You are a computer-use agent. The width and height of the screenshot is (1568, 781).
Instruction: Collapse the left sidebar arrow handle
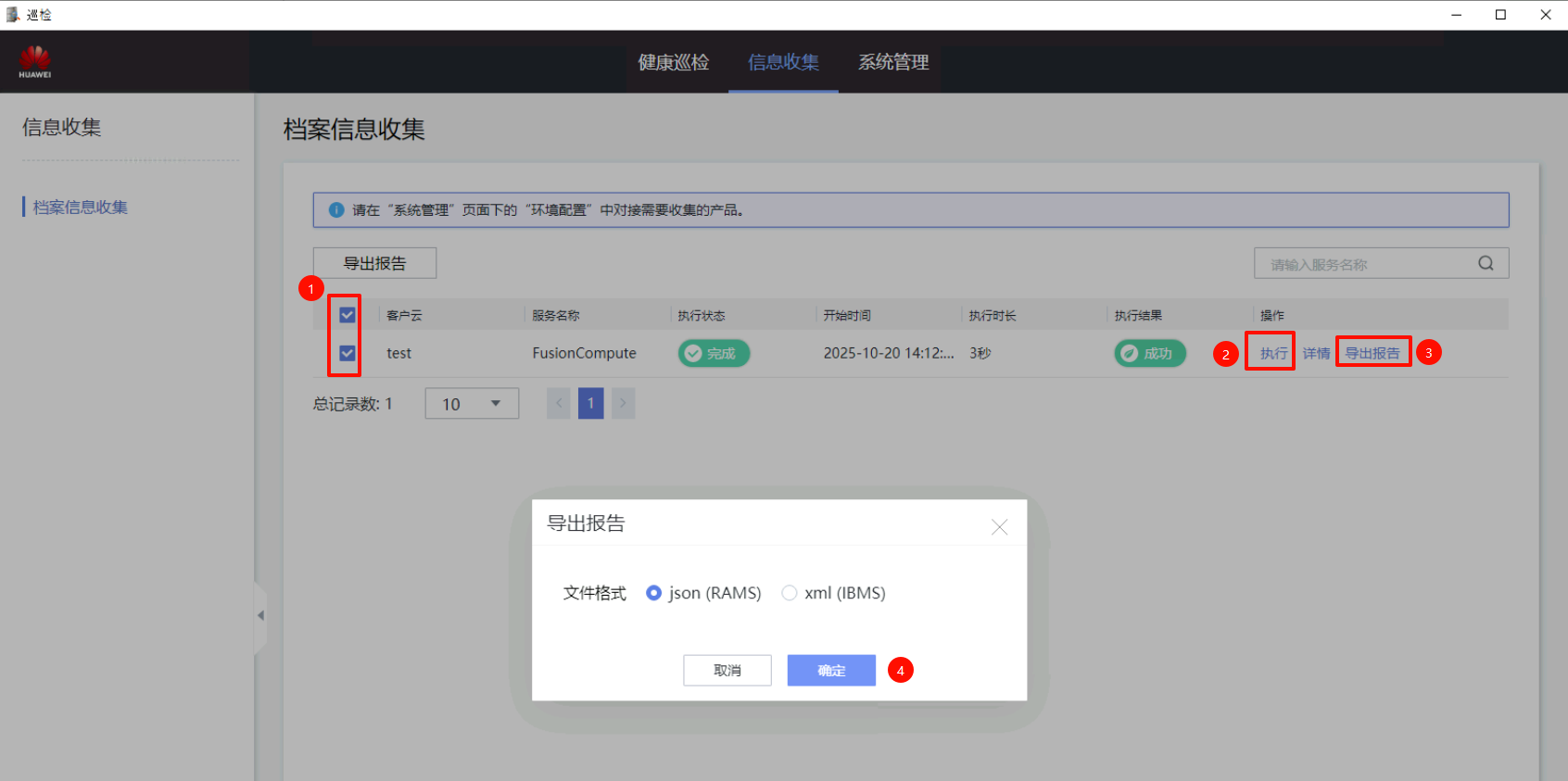tap(260, 615)
